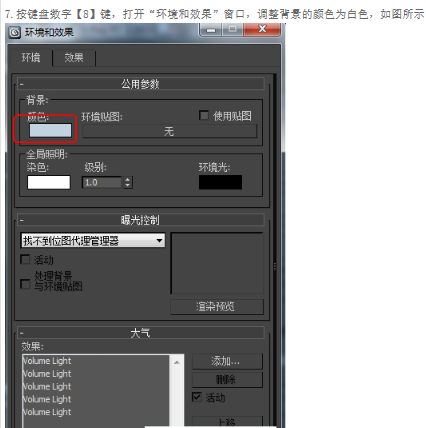Uncheck the 活动 checkbox in 大气
426x428 pixels.
coord(197,397)
